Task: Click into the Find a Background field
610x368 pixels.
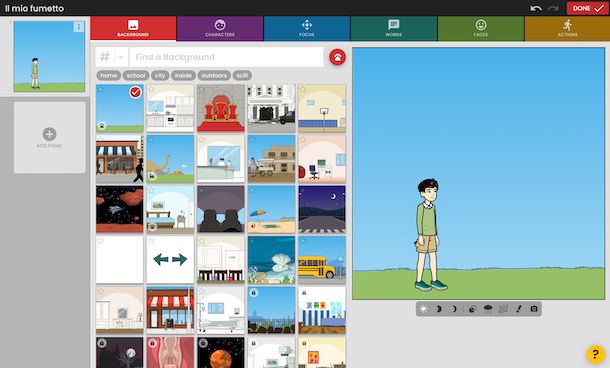Action: (x=226, y=57)
